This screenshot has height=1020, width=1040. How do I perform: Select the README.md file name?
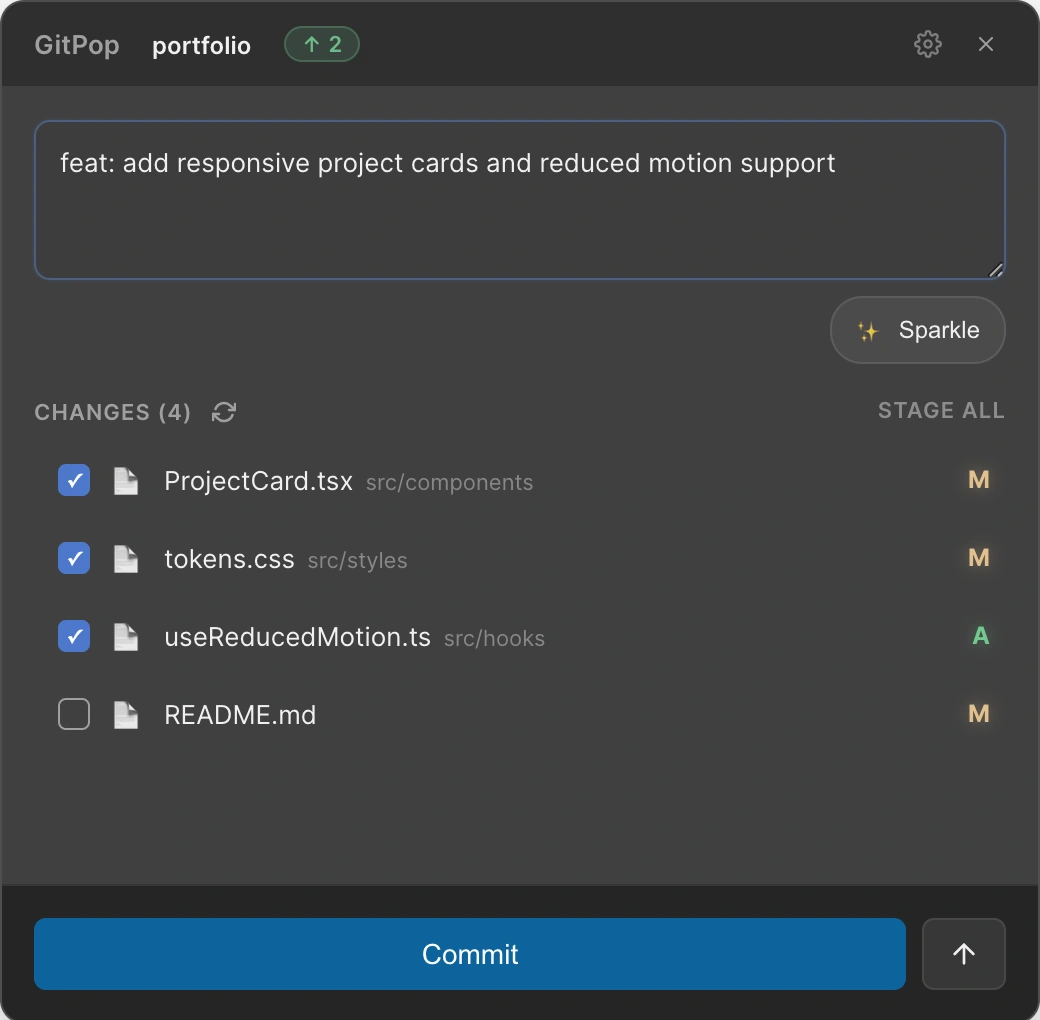pos(240,715)
